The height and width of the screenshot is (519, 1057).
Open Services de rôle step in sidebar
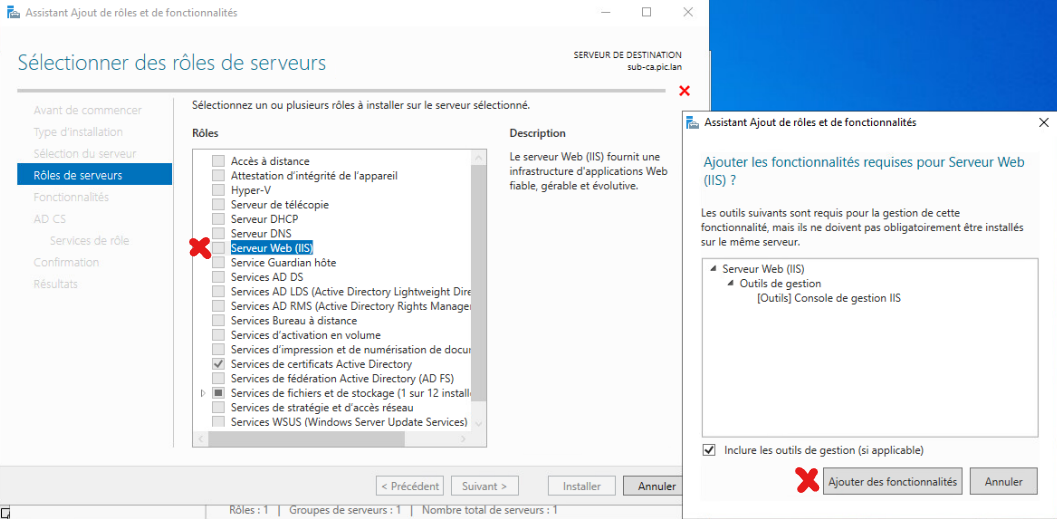[x=90, y=241]
